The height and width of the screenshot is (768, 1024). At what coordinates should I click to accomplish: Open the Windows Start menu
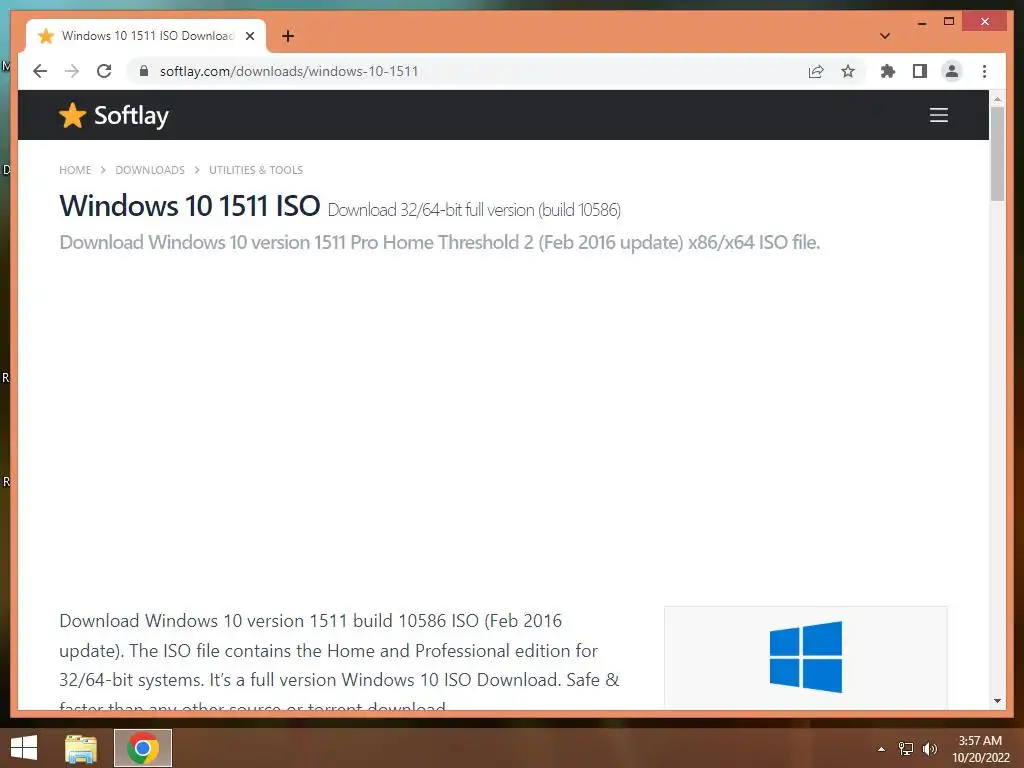(x=24, y=748)
